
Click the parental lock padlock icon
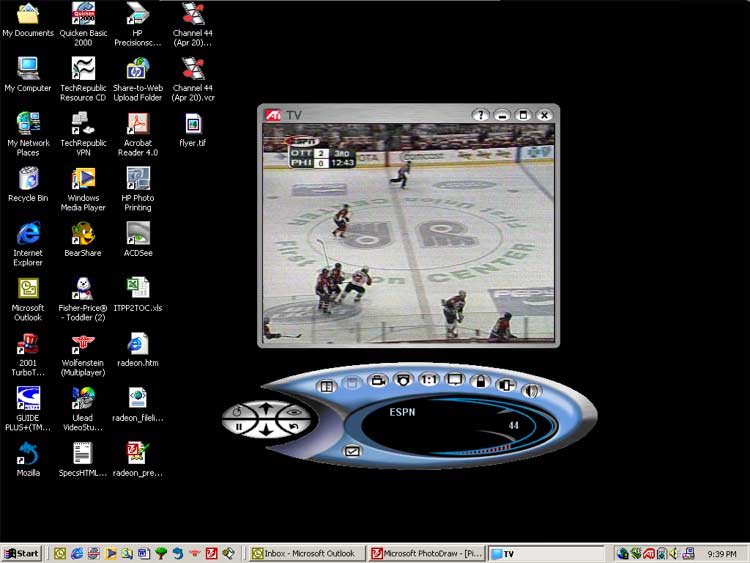coord(480,381)
